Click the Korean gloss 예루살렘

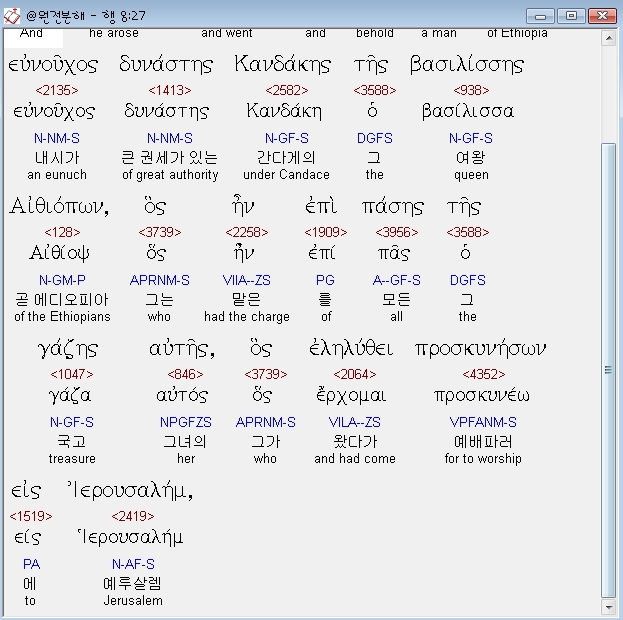coord(132,583)
